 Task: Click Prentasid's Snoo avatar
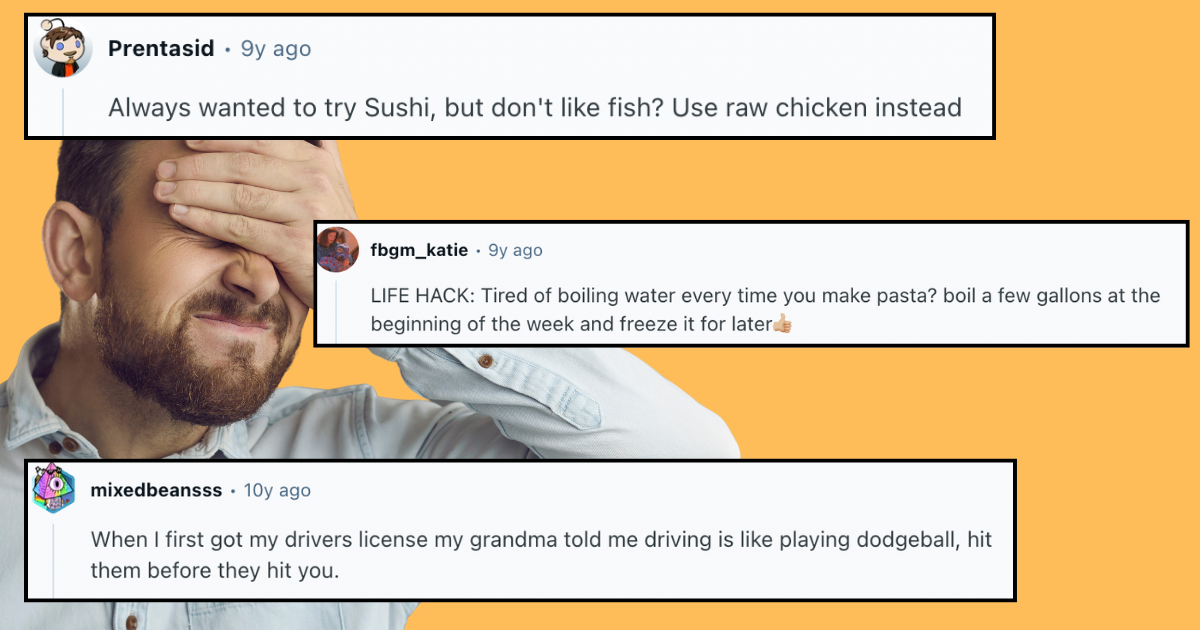click(x=63, y=48)
